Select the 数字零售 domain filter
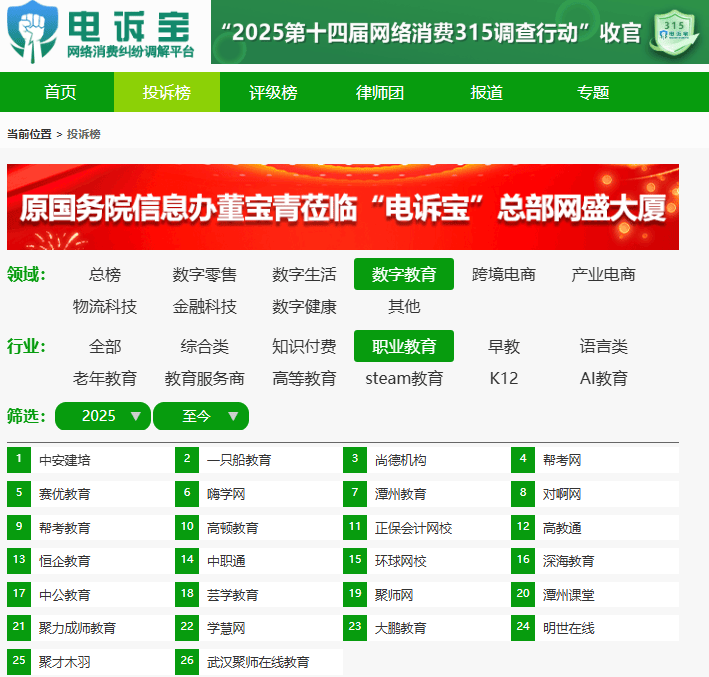Image resolution: width=709 pixels, height=677 pixels. [x=204, y=274]
